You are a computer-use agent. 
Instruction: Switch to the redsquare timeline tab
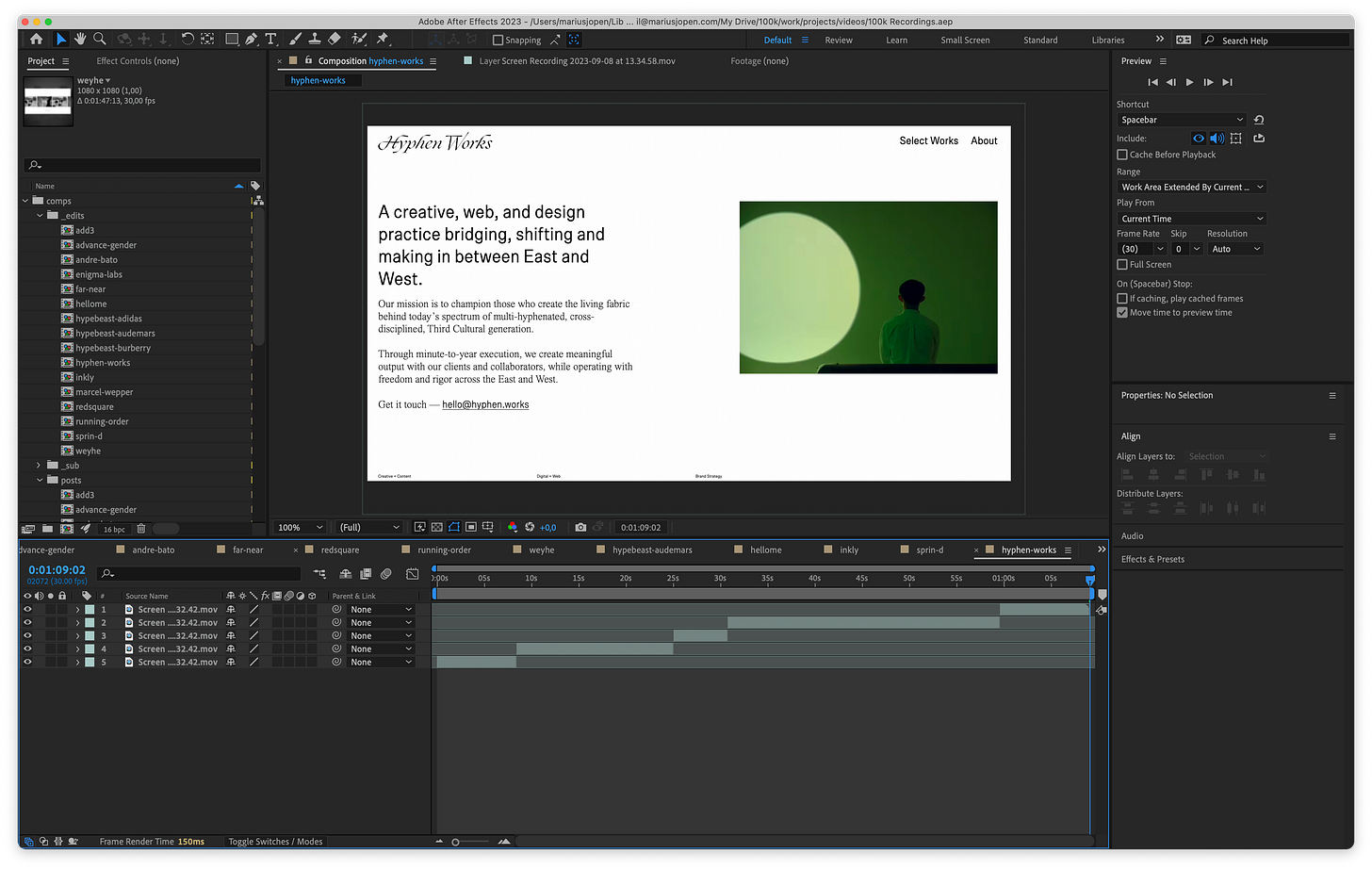[339, 550]
